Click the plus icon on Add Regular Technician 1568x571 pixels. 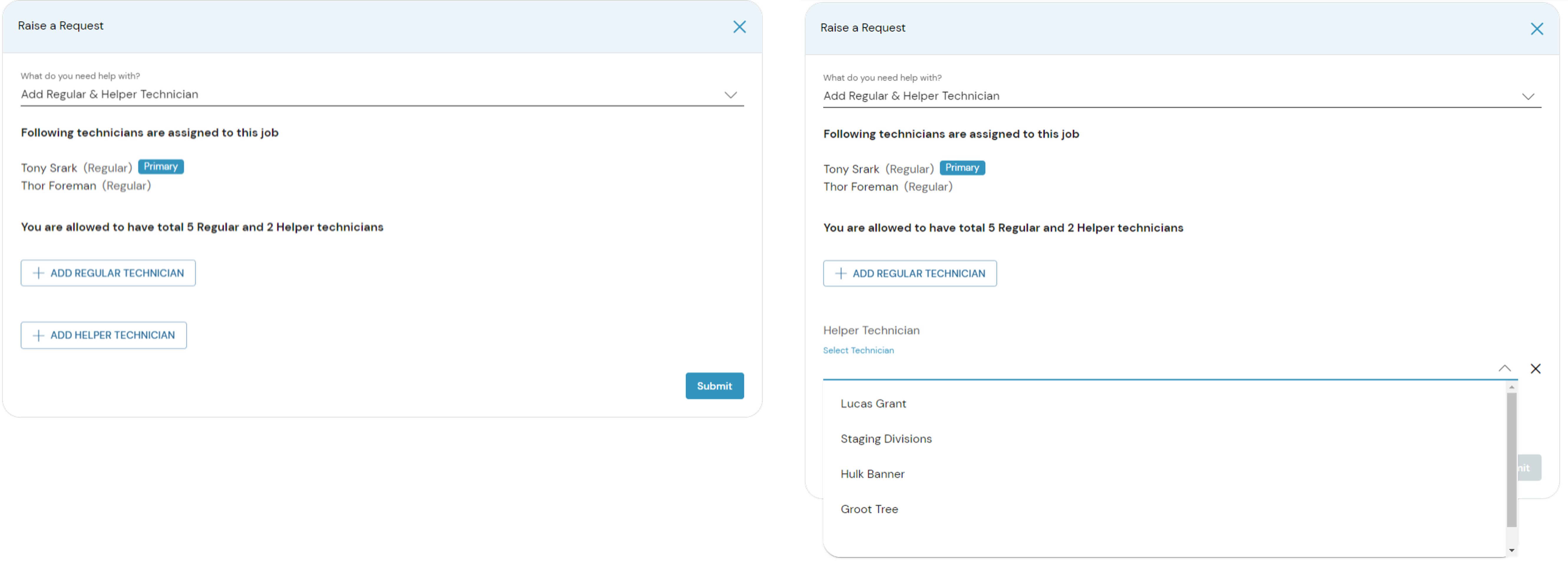pyautogui.click(x=38, y=273)
